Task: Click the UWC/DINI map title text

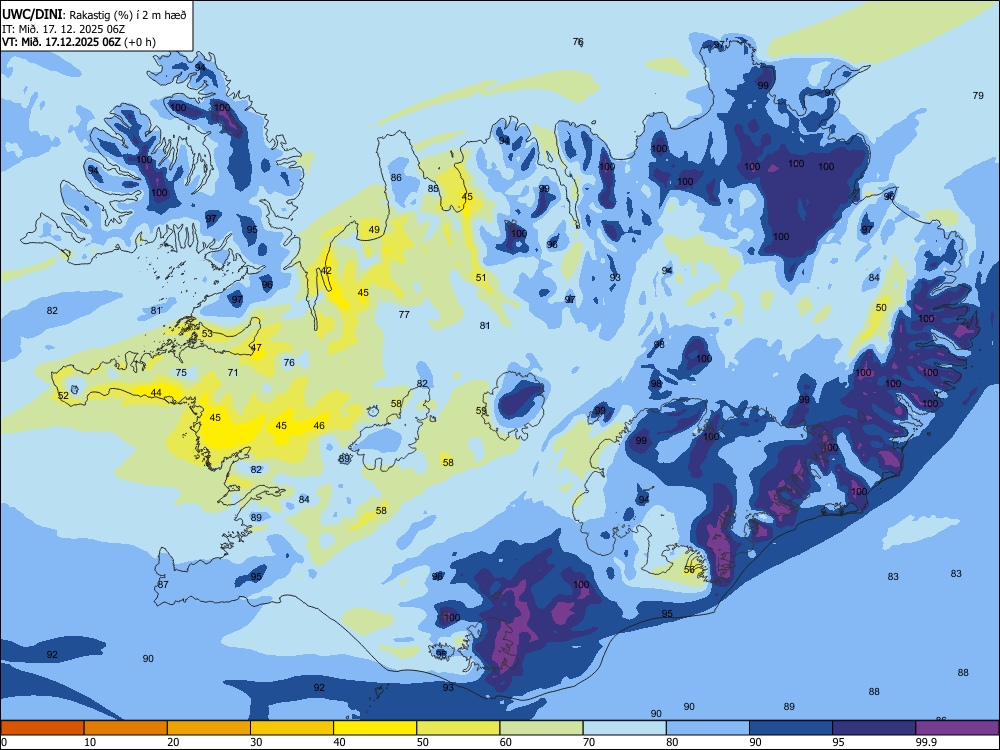Action: (x=94, y=15)
